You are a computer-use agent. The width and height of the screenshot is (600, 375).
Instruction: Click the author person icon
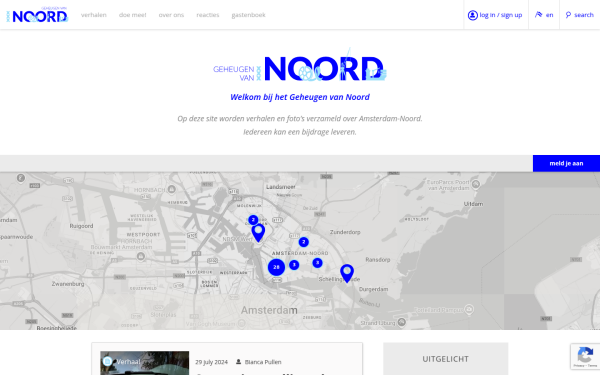click(x=238, y=362)
